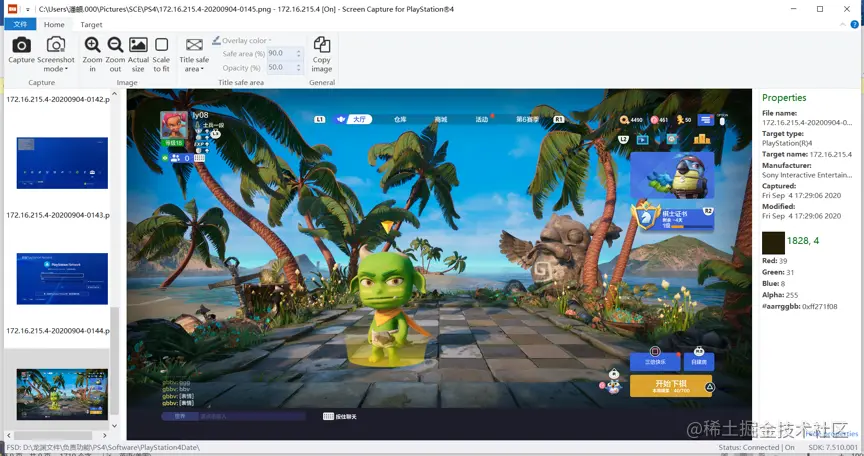The image size is (864, 456).
Task: Click the thumbnail list scroll right arrow
Action: pos(105,436)
